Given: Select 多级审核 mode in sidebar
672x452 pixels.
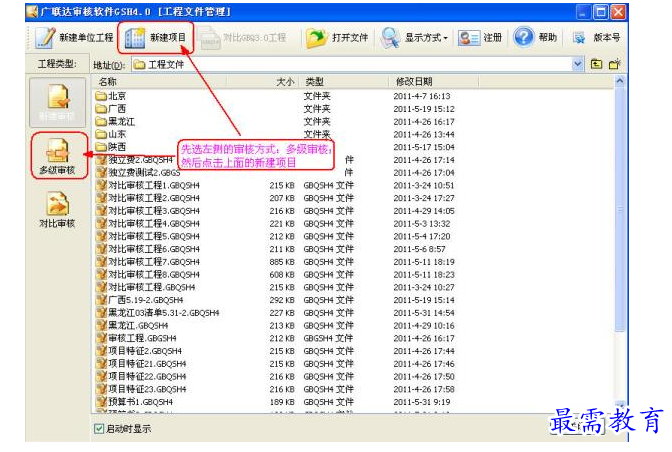Looking at the screenshot, I should pyautogui.click(x=57, y=156).
